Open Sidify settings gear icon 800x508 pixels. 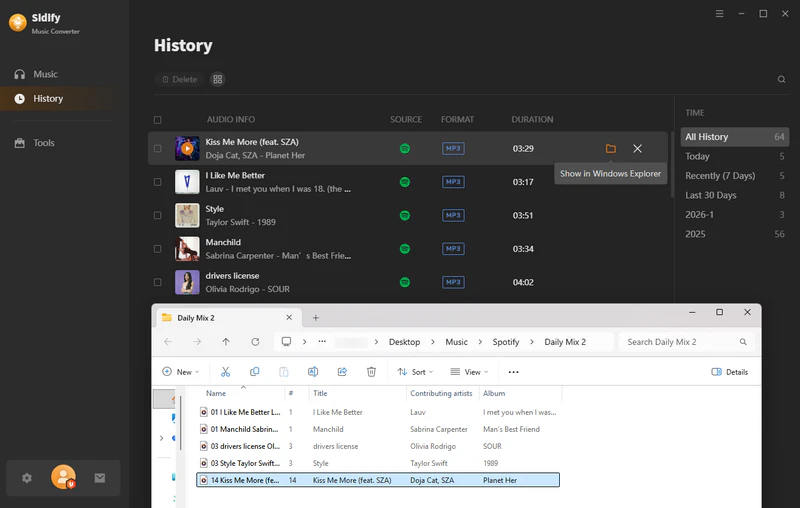27,478
